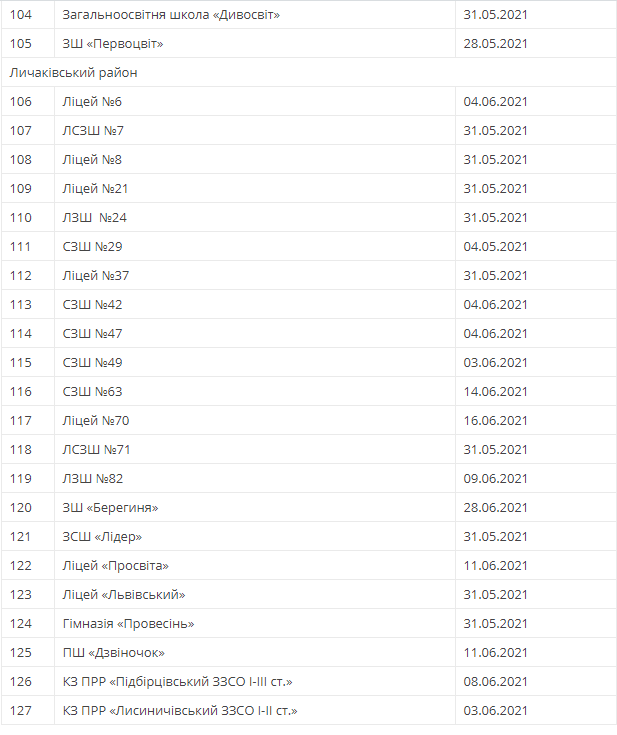Click the date 14.06.2021

[495, 392]
